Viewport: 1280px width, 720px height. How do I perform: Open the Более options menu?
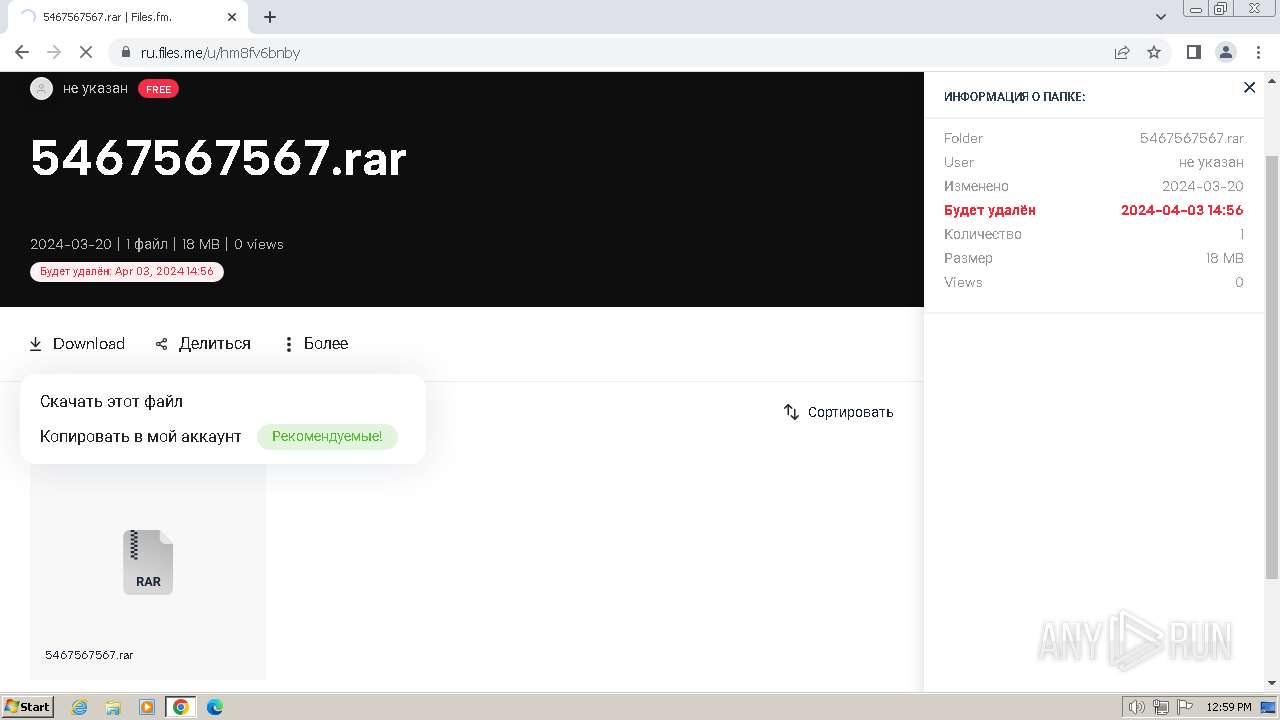[315, 343]
